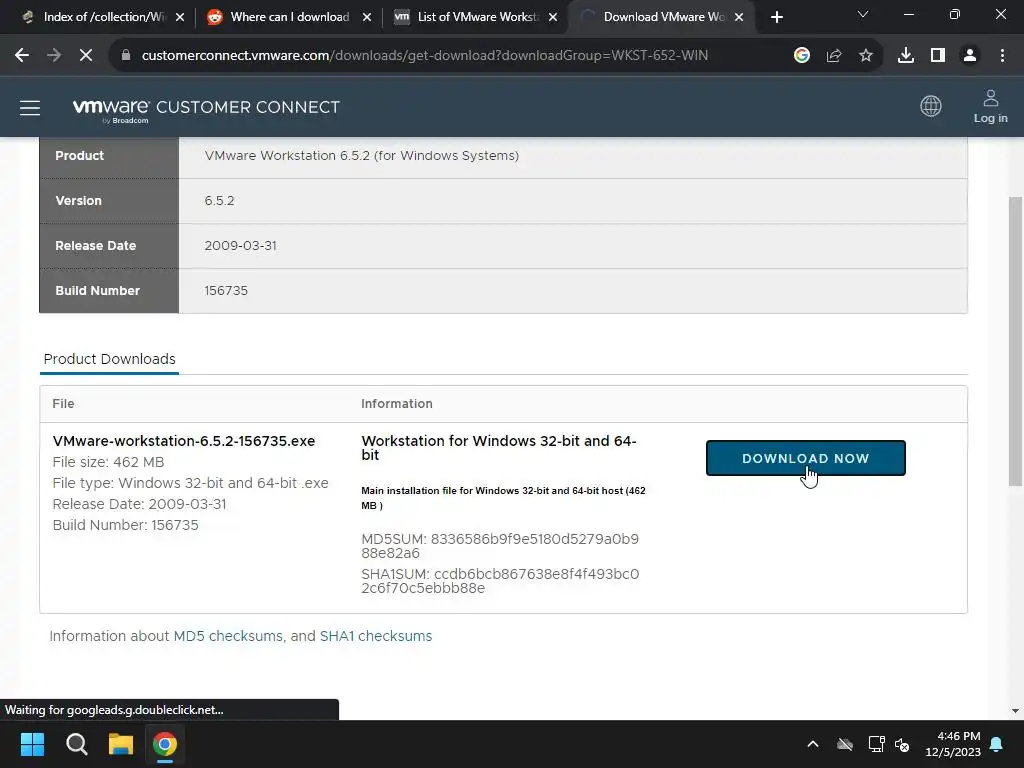The image size is (1024, 768).
Task: Open the notifications bell
Action: point(997,744)
